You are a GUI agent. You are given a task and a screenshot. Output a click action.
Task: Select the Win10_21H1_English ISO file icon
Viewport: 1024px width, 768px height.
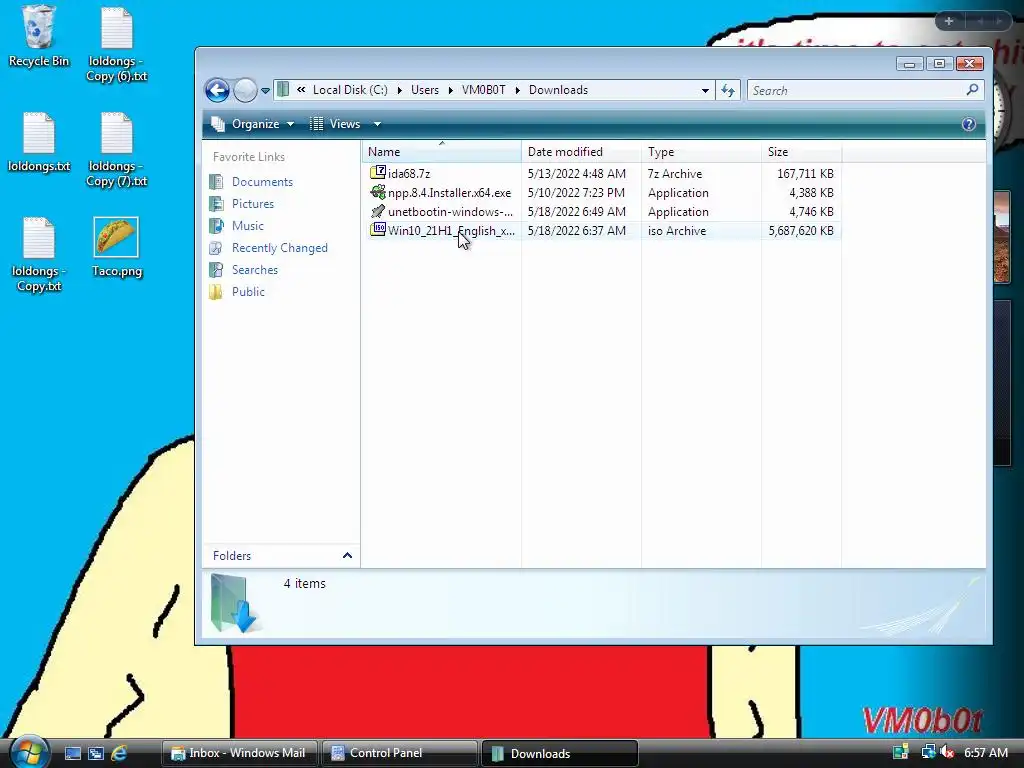tap(377, 230)
